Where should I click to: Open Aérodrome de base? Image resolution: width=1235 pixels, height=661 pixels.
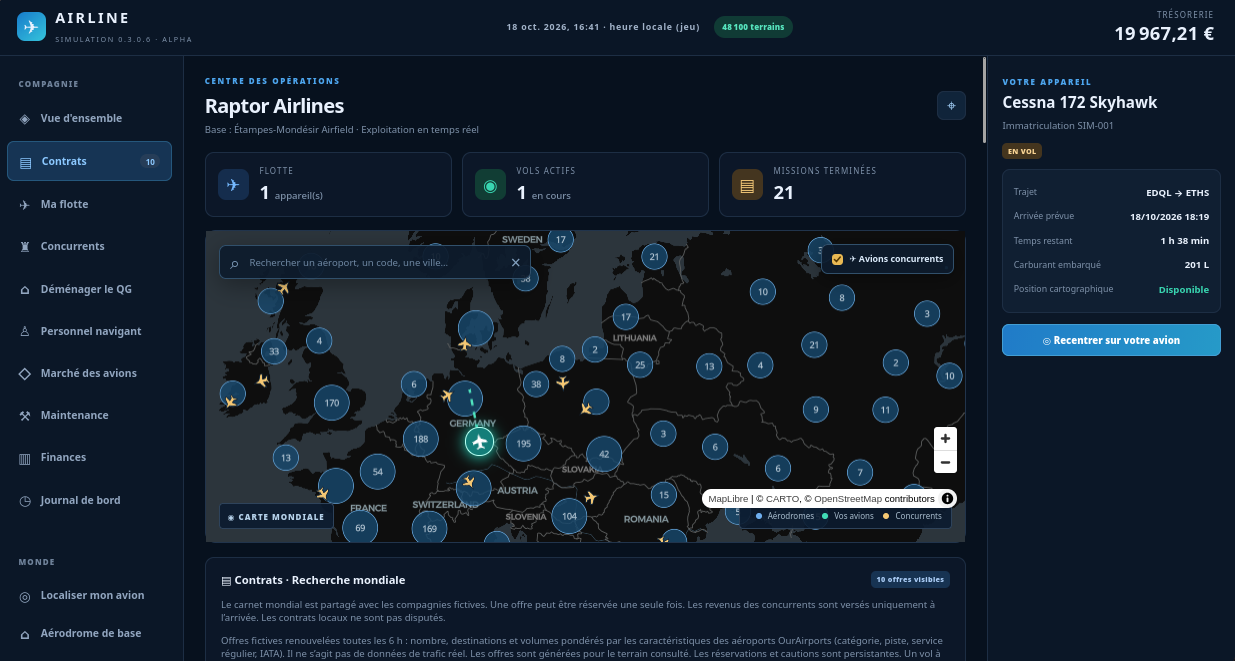pyautogui.click(x=89, y=633)
